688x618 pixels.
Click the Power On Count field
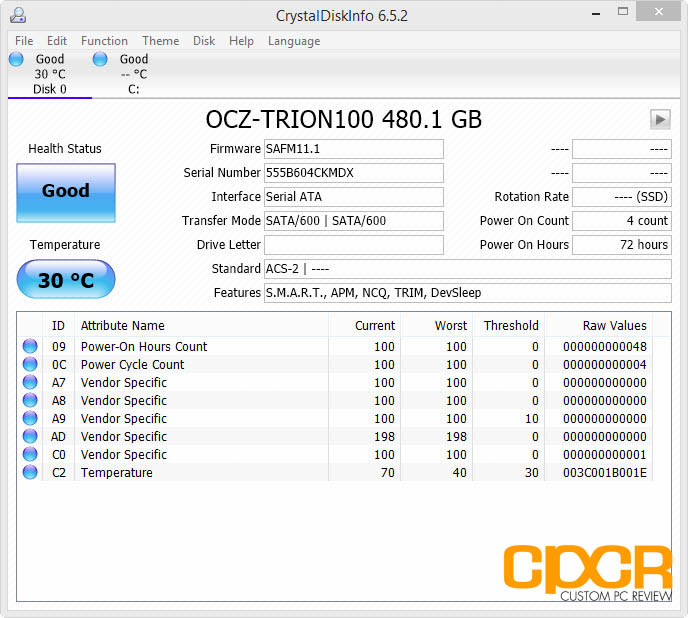(x=622, y=221)
